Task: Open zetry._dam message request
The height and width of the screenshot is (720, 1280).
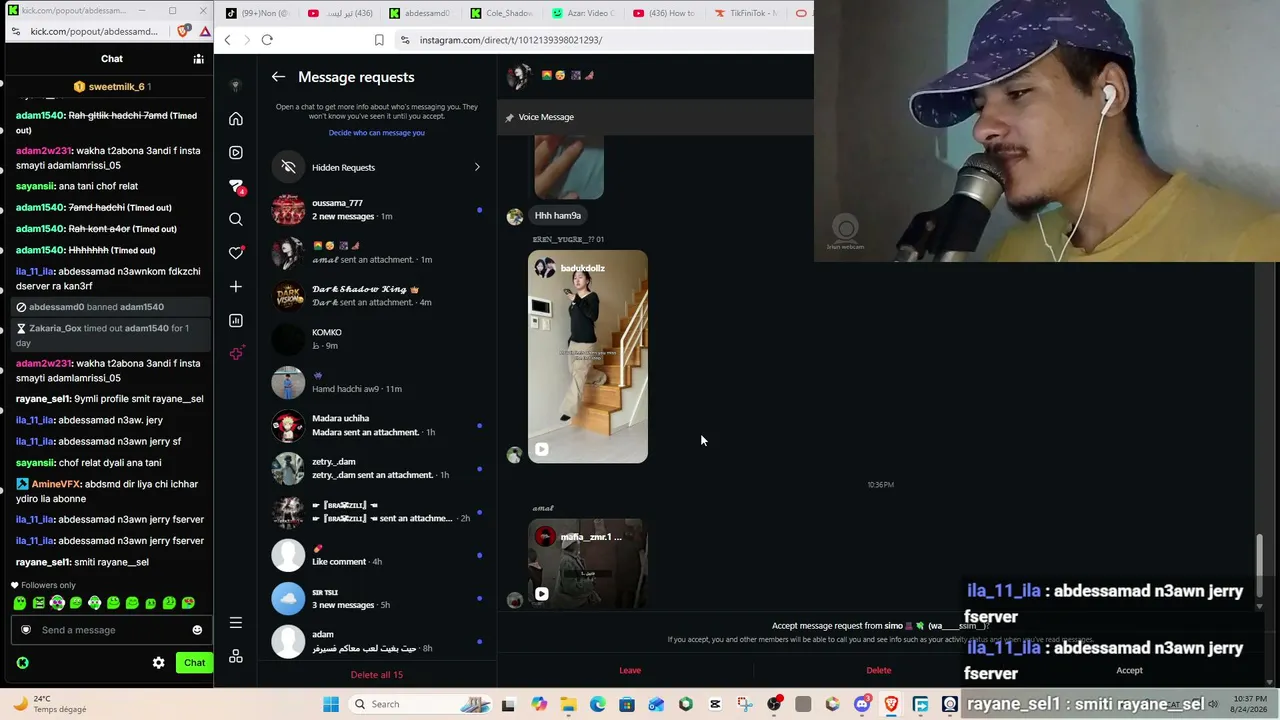Action: (377, 468)
